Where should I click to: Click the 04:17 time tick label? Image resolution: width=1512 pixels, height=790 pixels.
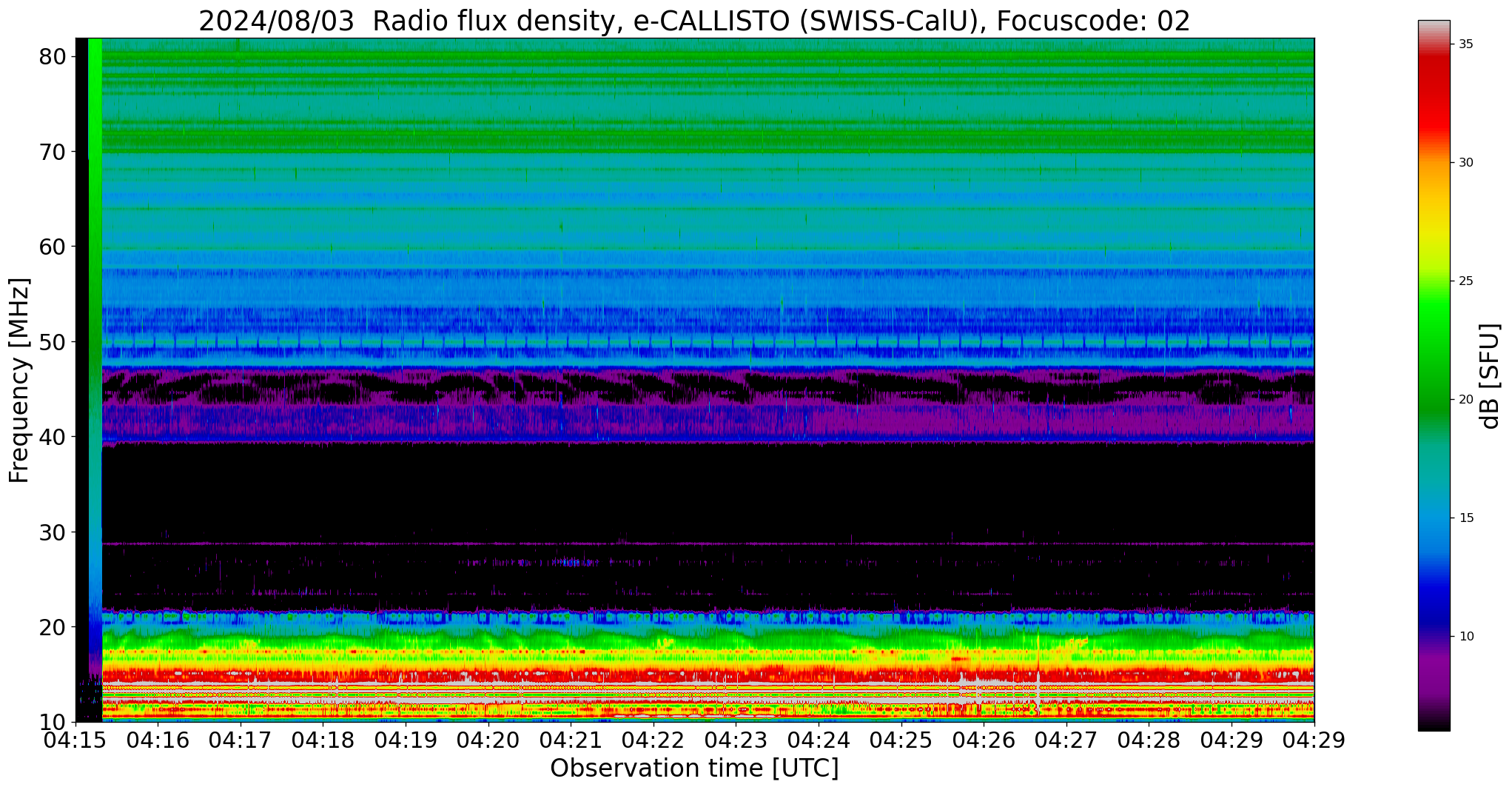click(241, 740)
